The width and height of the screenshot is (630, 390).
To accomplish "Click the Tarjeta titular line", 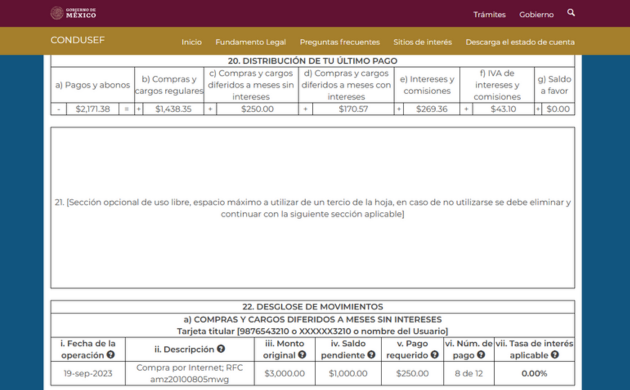I will pyautogui.click(x=313, y=331).
